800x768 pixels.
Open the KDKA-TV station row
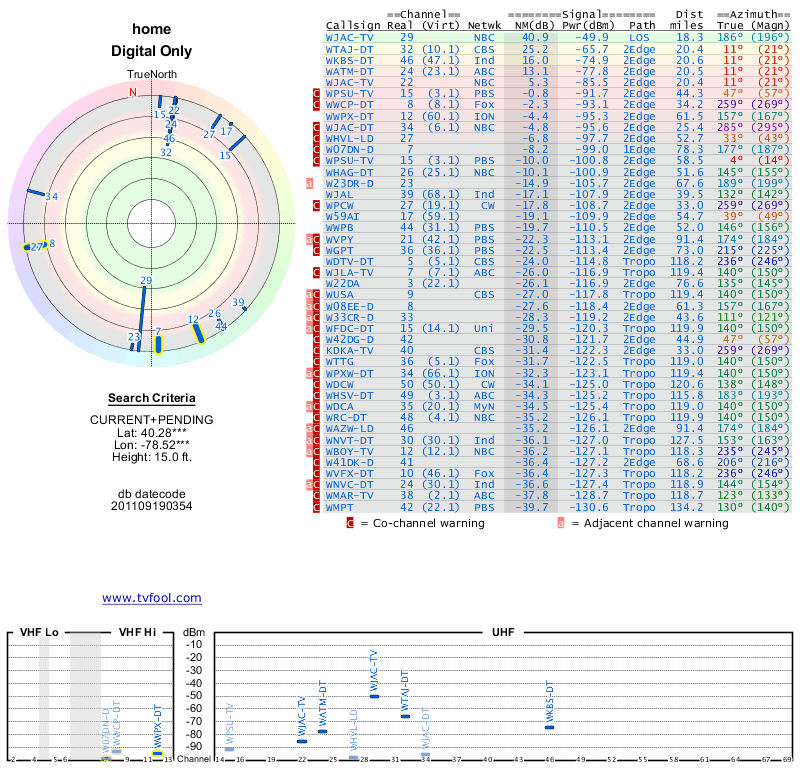tap(350, 350)
